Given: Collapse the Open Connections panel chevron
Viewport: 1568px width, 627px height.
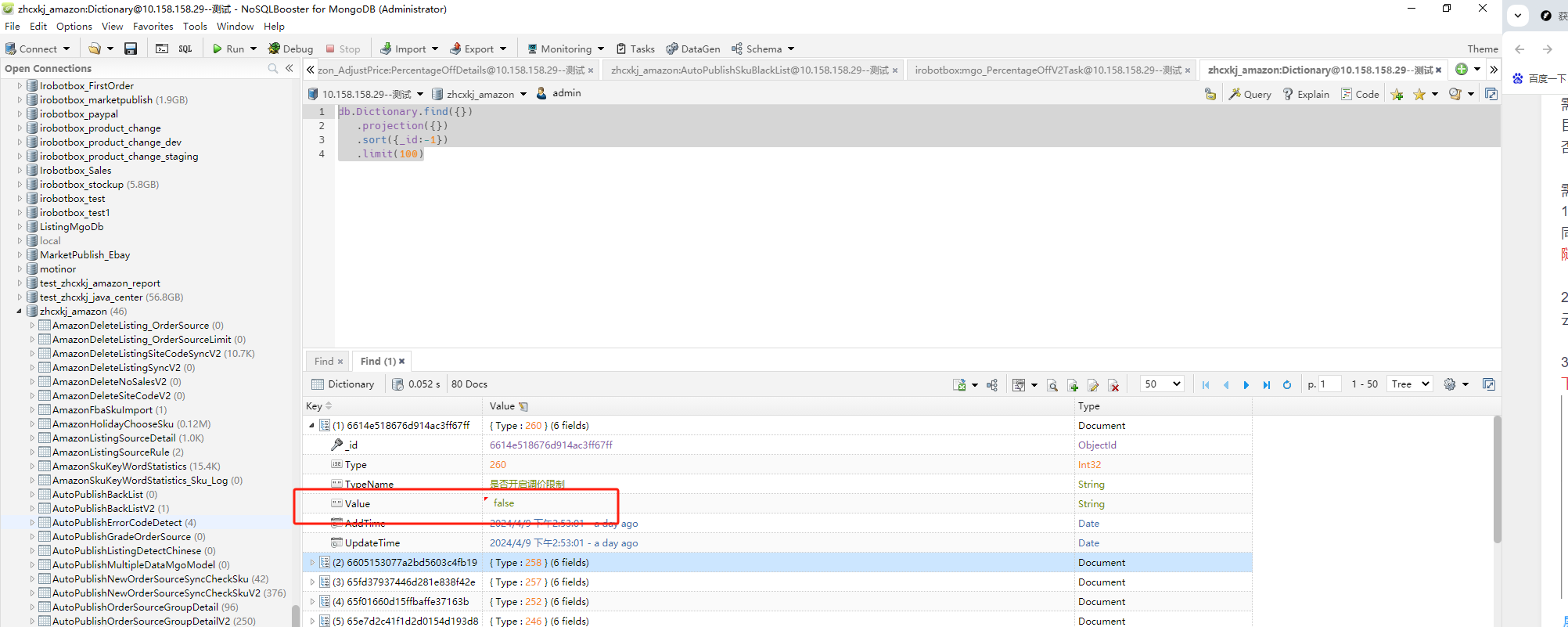Looking at the screenshot, I should pyautogui.click(x=290, y=68).
